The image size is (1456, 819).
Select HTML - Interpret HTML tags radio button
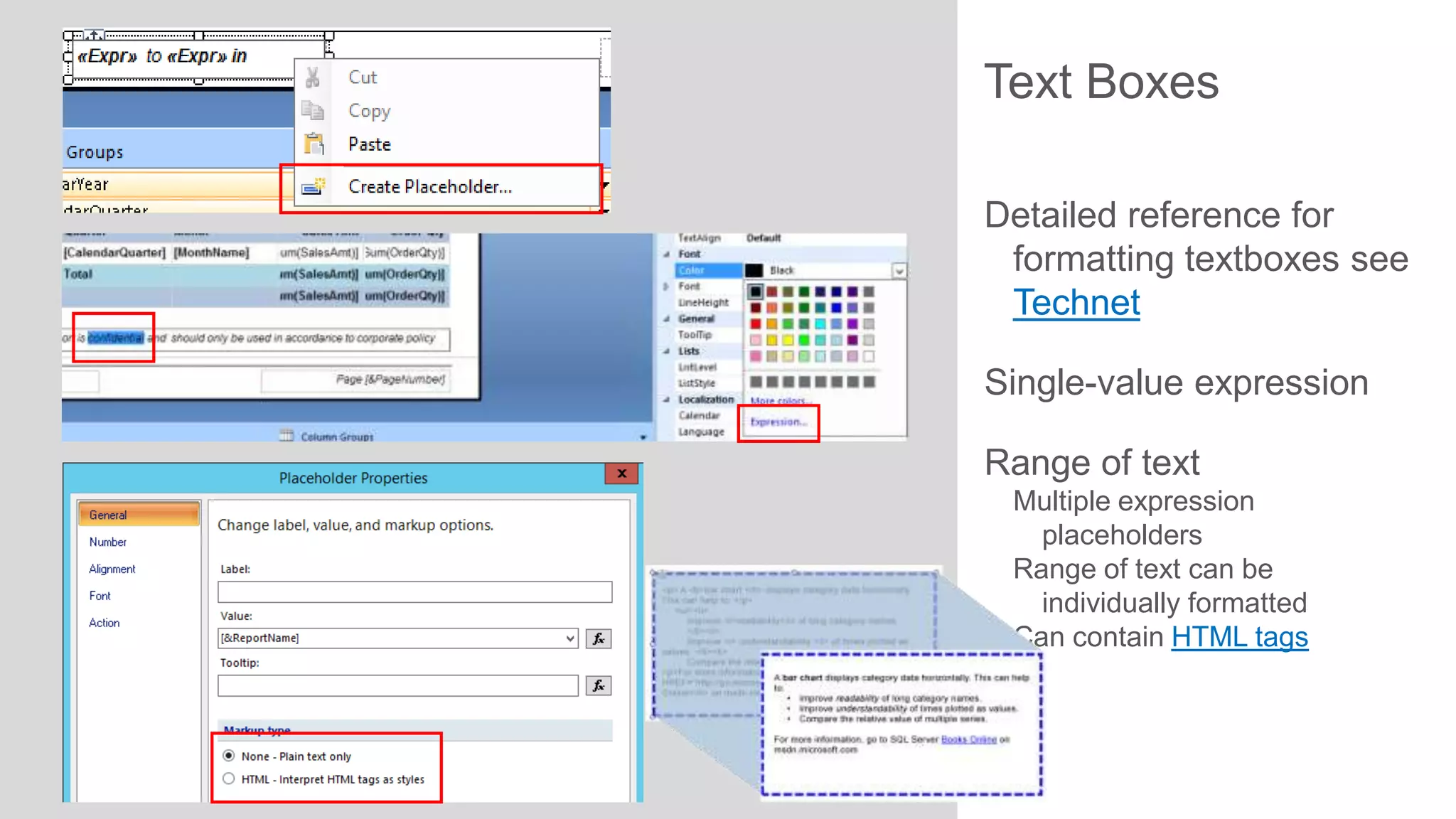(229, 778)
